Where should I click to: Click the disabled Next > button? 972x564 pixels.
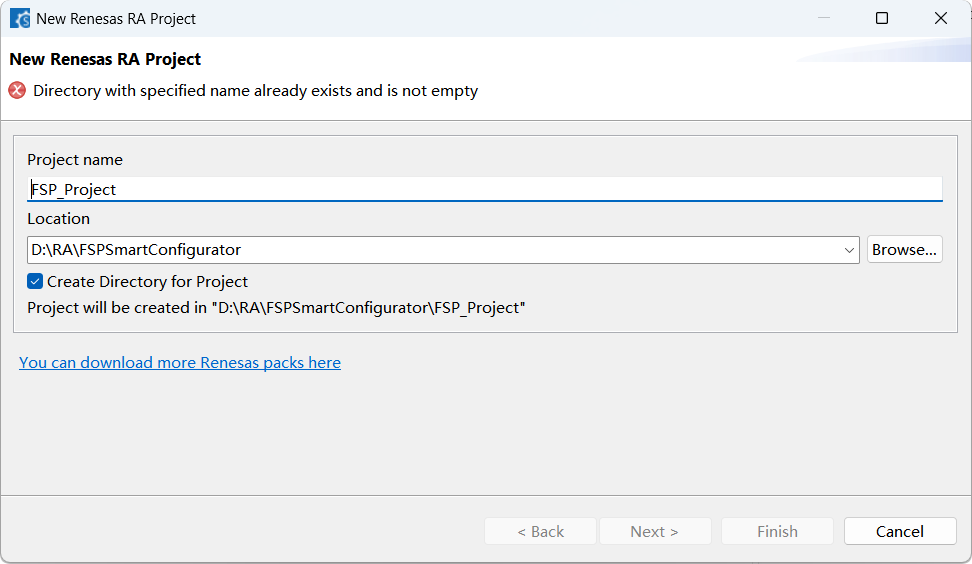click(655, 531)
